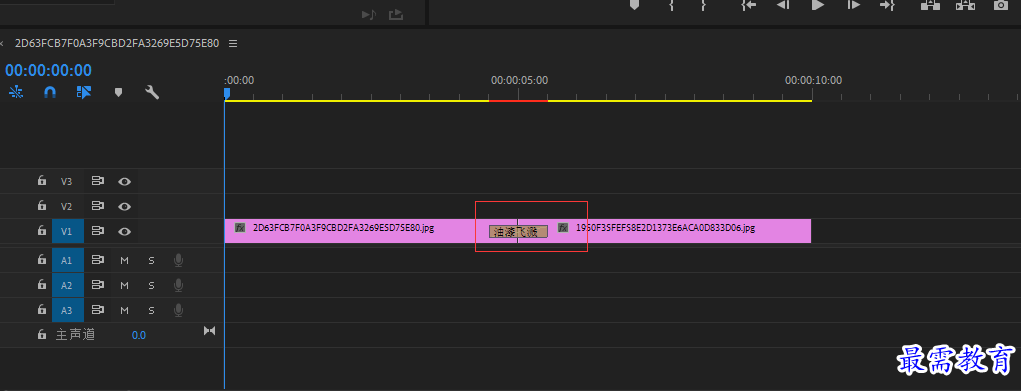Toggle sync lock for V1
The height and width of the screenshot is (391, 1021).
[x=98, y=231]
